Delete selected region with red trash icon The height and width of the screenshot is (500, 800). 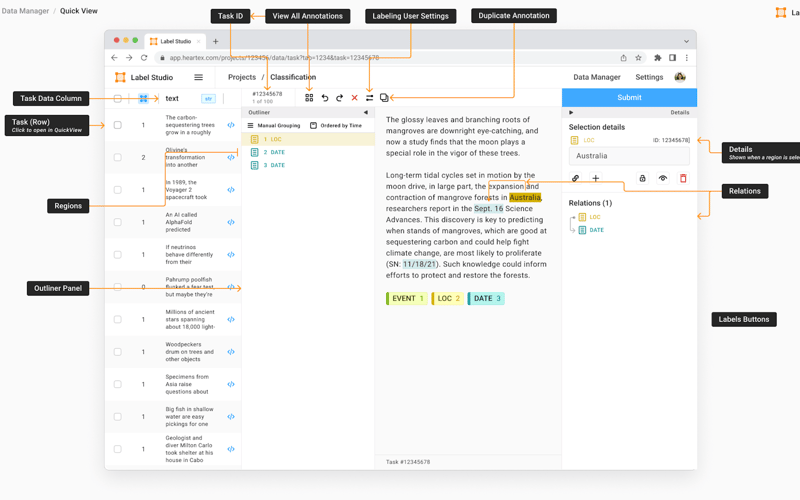tap(683, 178)
